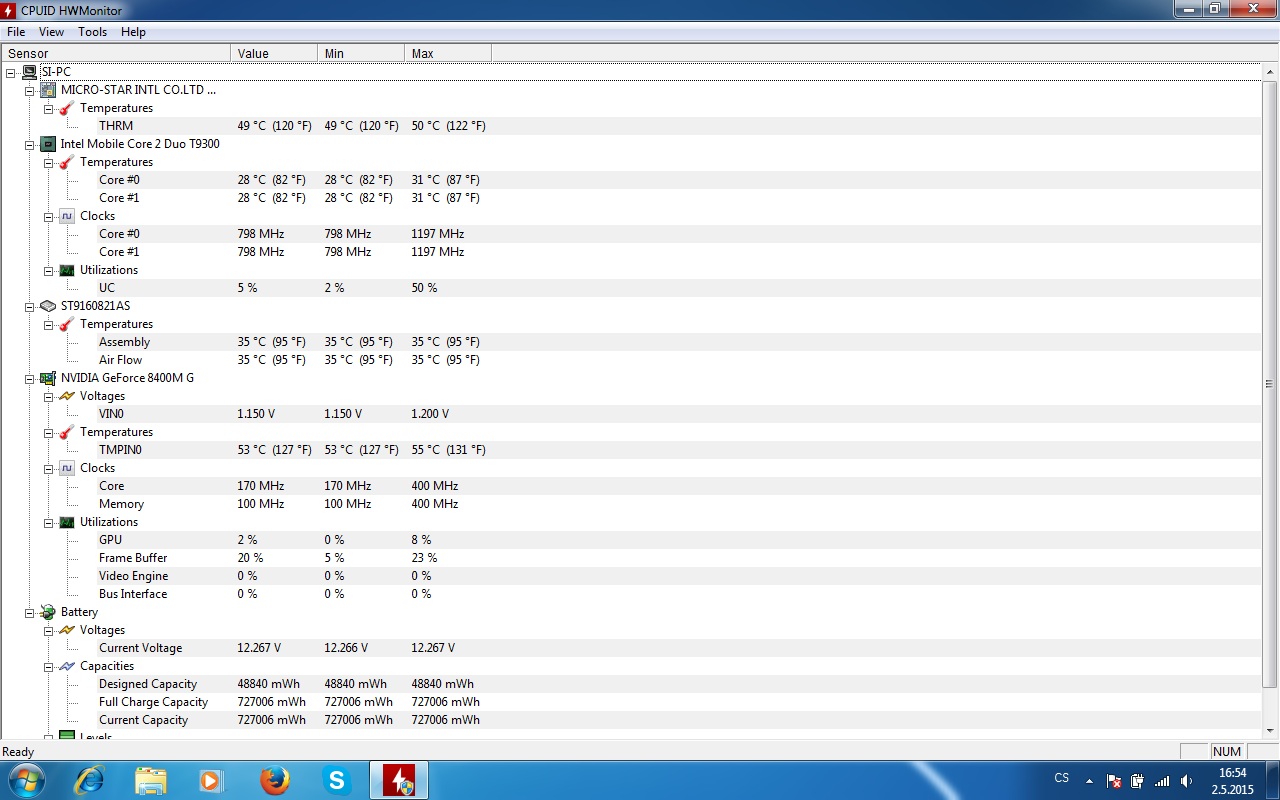Open the File menu

(16, 32)
